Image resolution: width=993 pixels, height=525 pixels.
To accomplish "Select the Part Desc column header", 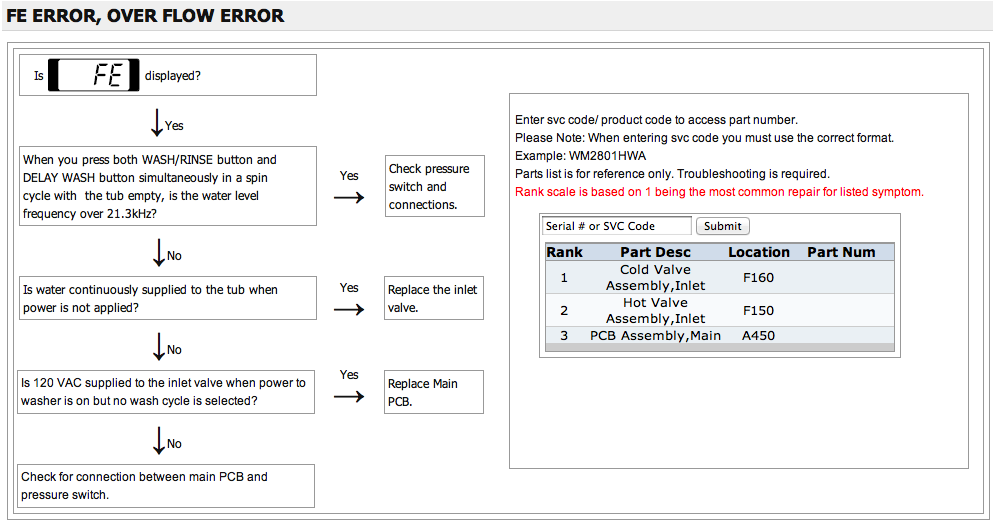I will click(x=655, y=252).
